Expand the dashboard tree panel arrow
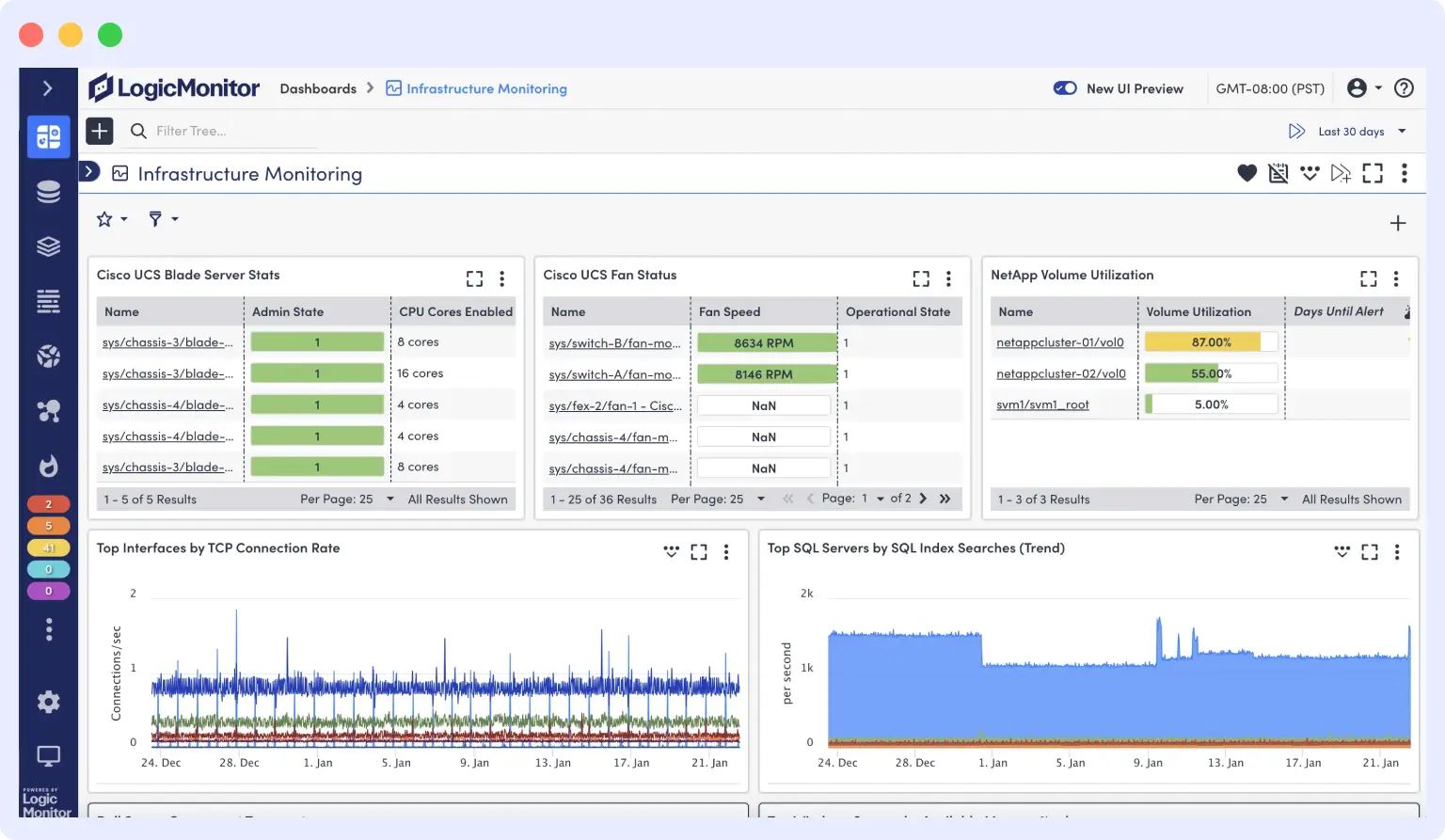This screenshot has width=1445, height=840. coord(89,171)
